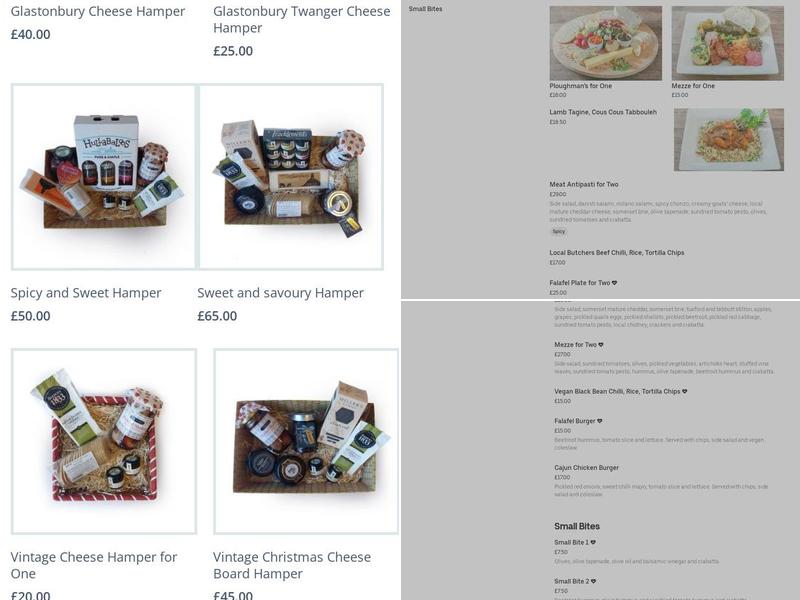Click the heart icon next to Small Bite 2
800x600 pixels.
click(x=593, y=581)
